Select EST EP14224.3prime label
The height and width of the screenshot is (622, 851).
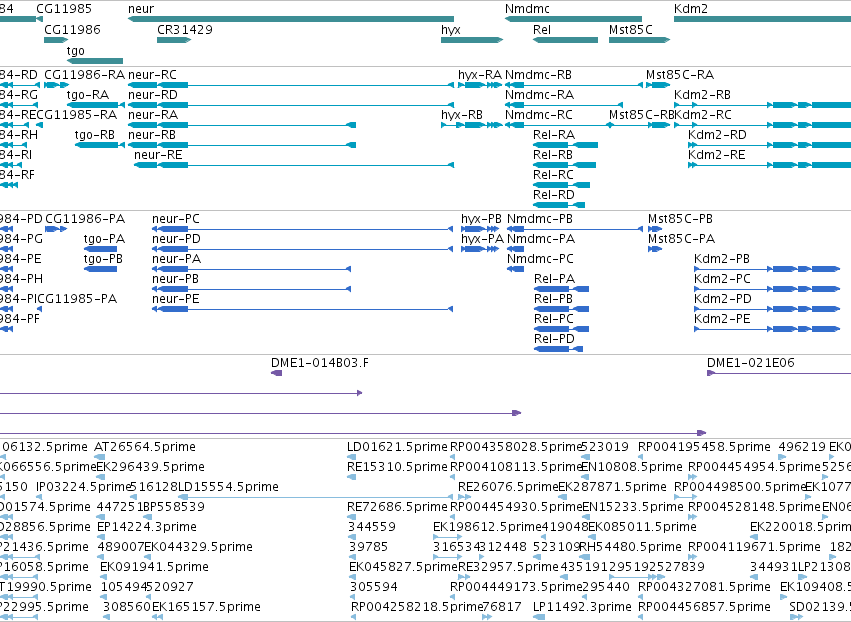147,527
